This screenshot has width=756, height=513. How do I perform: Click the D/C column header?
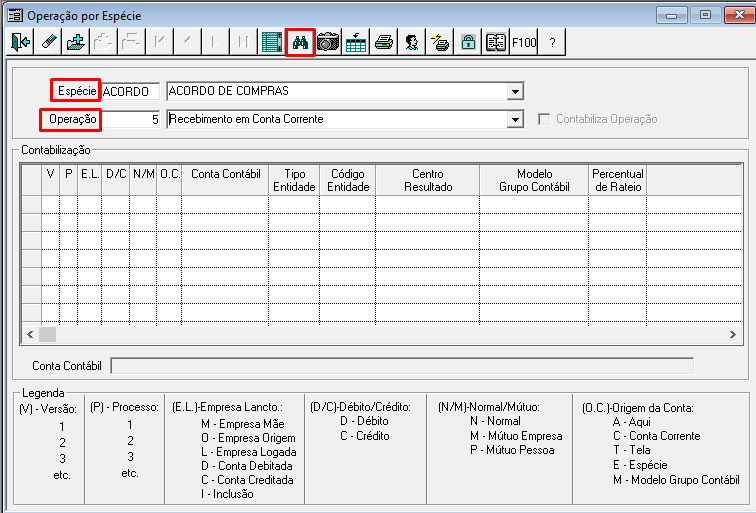116,180
